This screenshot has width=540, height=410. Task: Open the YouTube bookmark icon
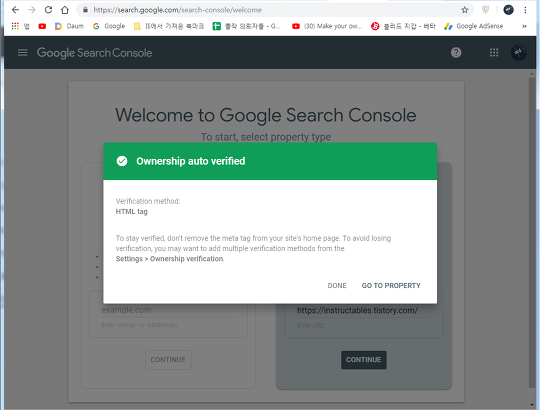(x=42, y=26)
